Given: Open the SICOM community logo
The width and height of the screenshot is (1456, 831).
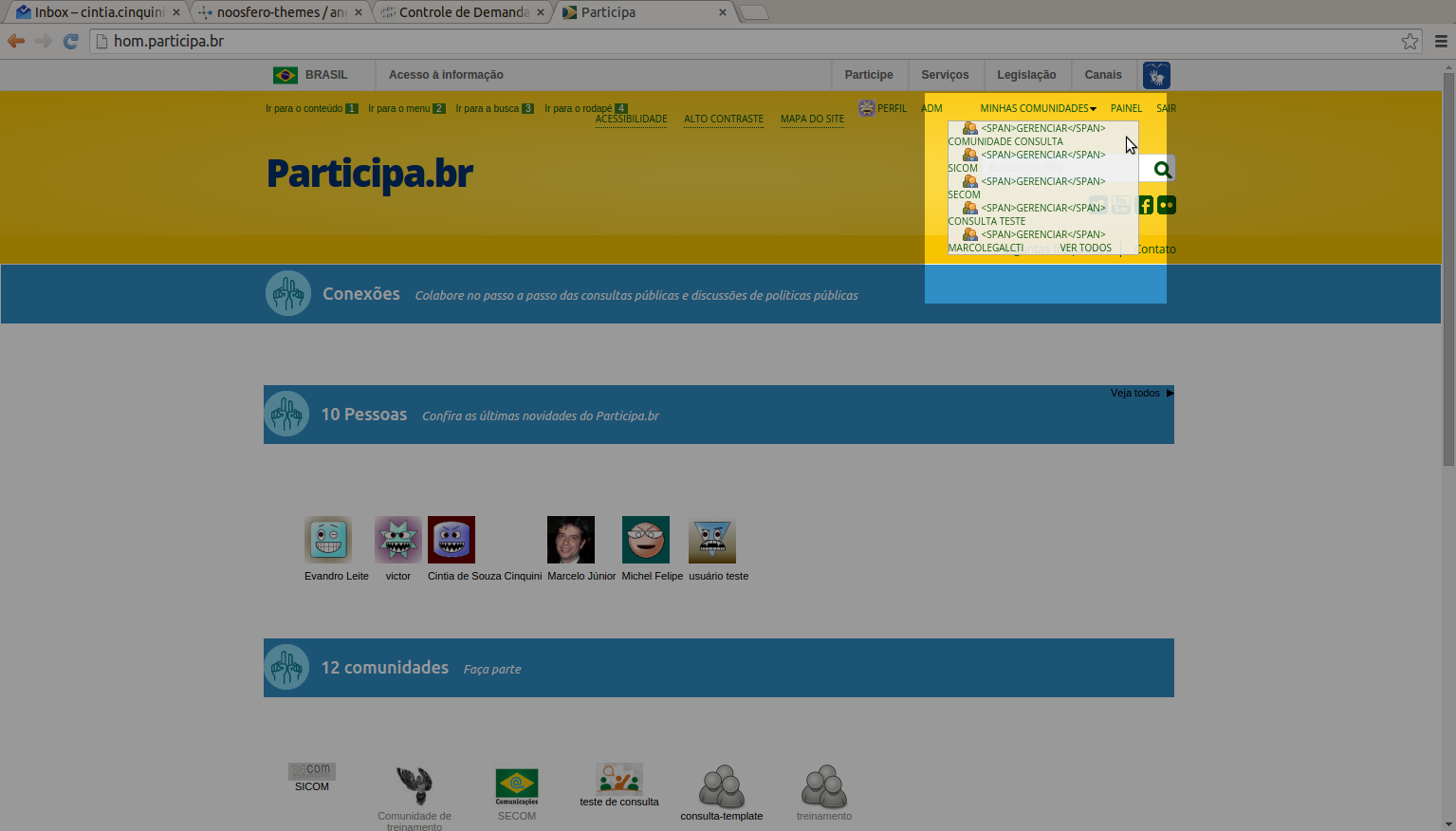Looking at the screenshot, I should pos(312,770).
